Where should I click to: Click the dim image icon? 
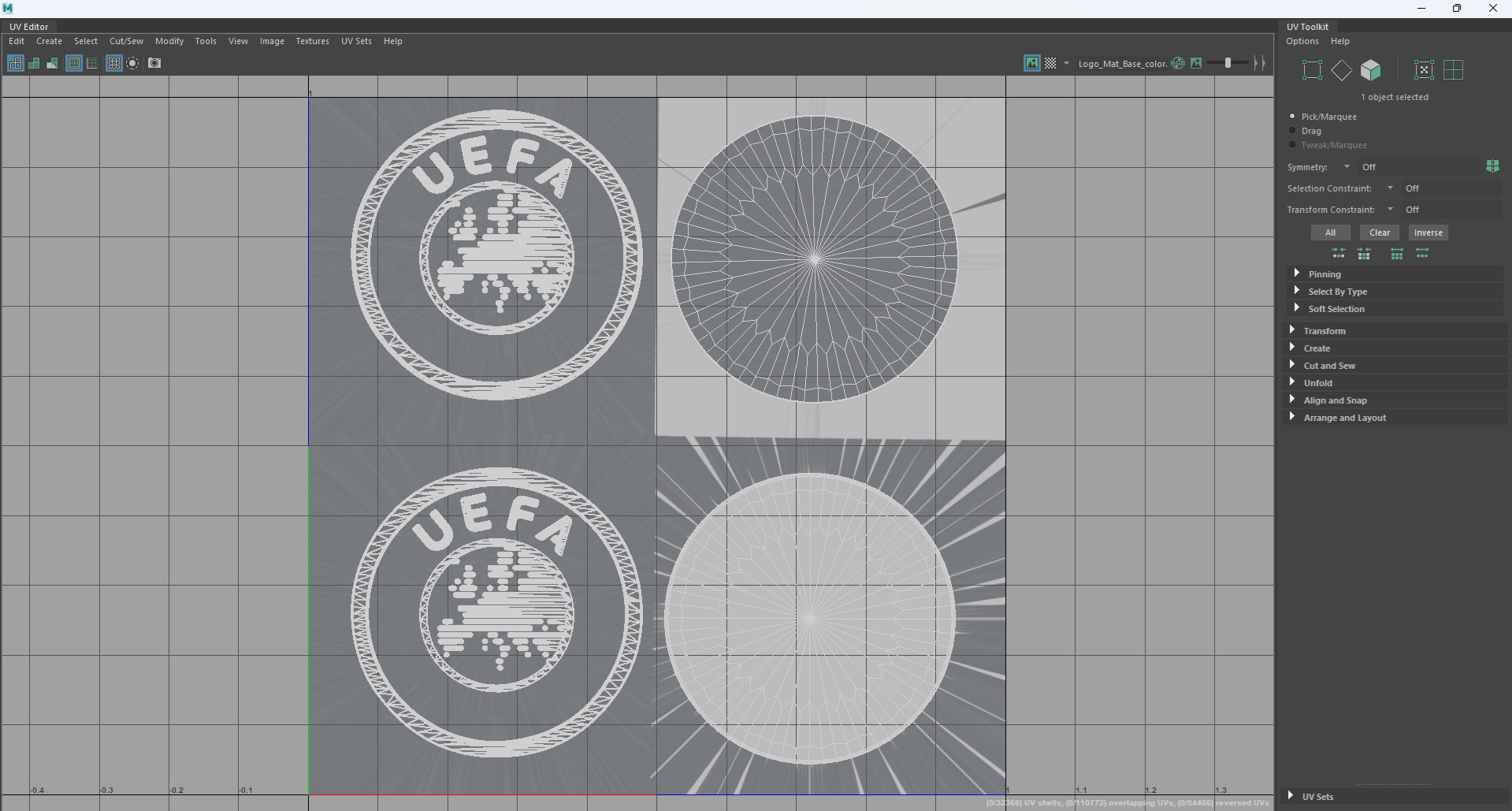click(1196, 63)
